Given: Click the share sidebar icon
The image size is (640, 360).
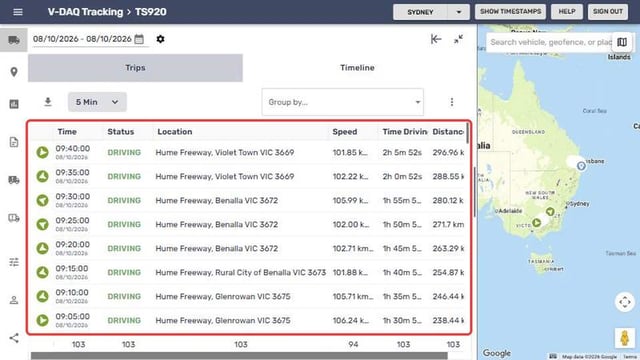Looking at the screenshot, I should [x=14, y=338].
